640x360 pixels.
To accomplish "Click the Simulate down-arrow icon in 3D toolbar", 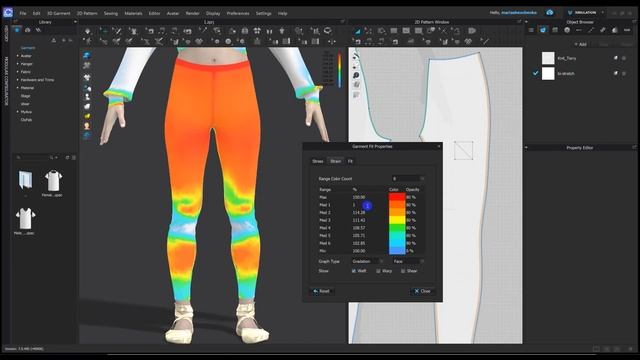I will pyautogui.click(x=87, y=31).
